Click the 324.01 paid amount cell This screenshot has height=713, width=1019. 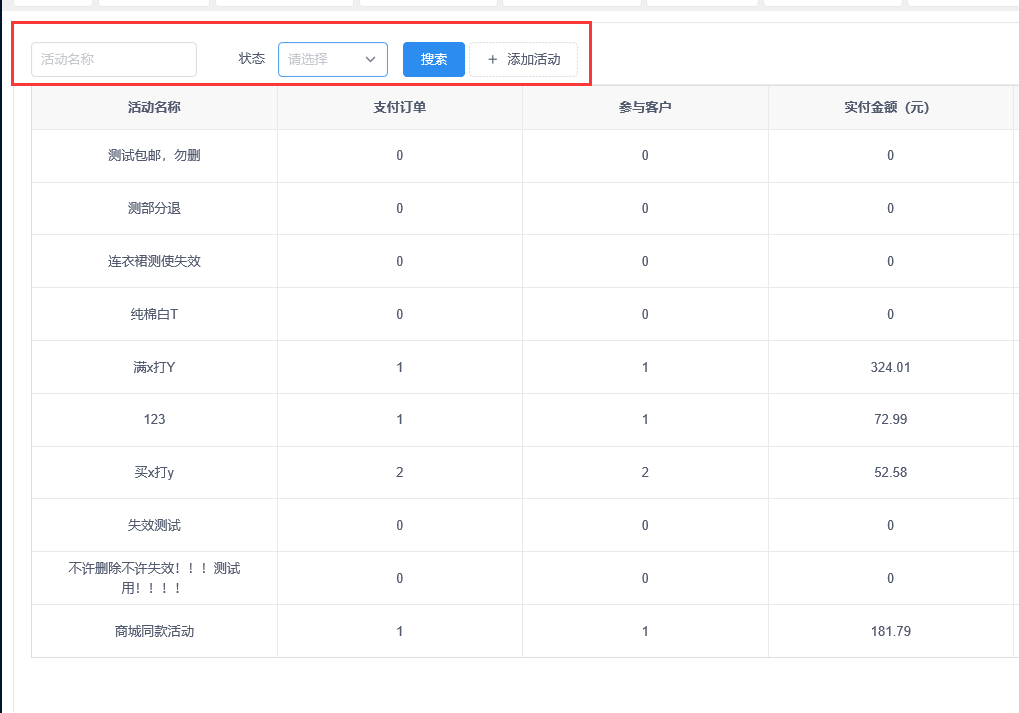[x=890, y=368]
